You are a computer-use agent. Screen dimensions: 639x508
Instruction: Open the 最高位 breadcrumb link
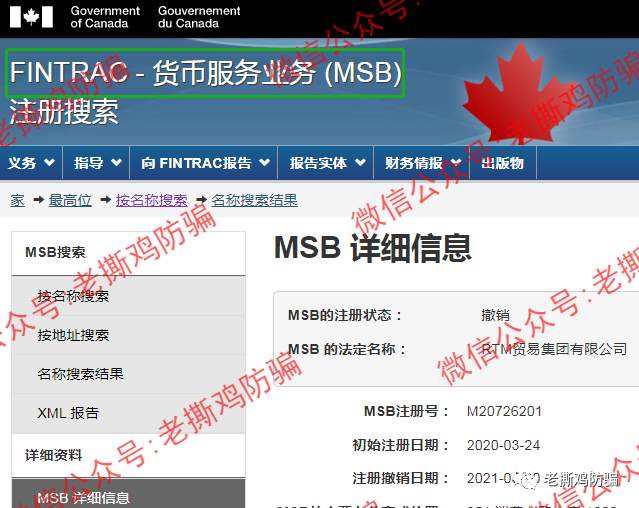(70, 200)
